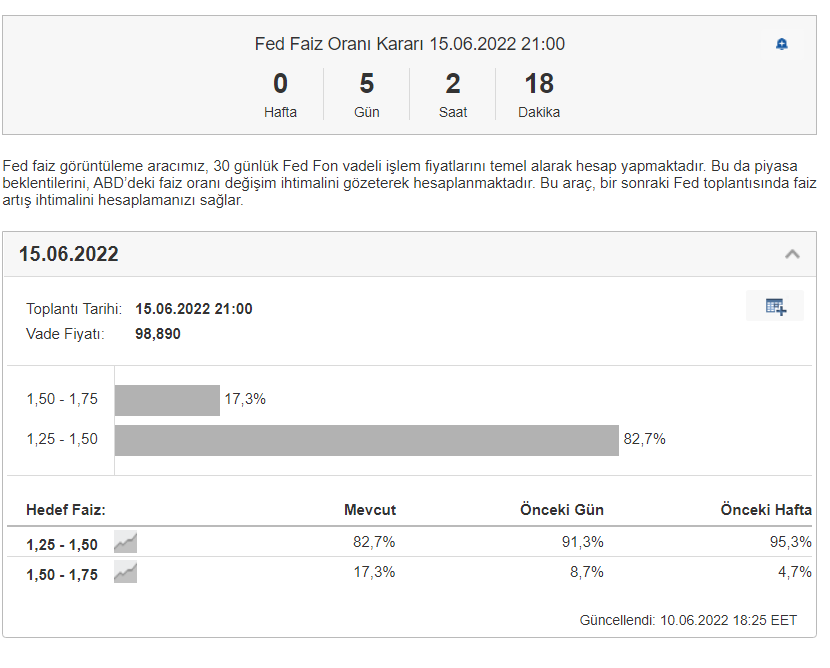Click the 15.06.2022 section header title

click(x=69, y=254)
